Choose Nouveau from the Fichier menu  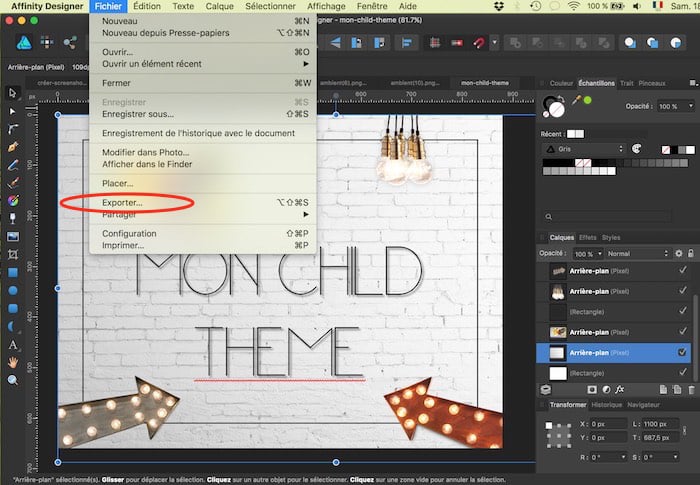tap(203, 21)
